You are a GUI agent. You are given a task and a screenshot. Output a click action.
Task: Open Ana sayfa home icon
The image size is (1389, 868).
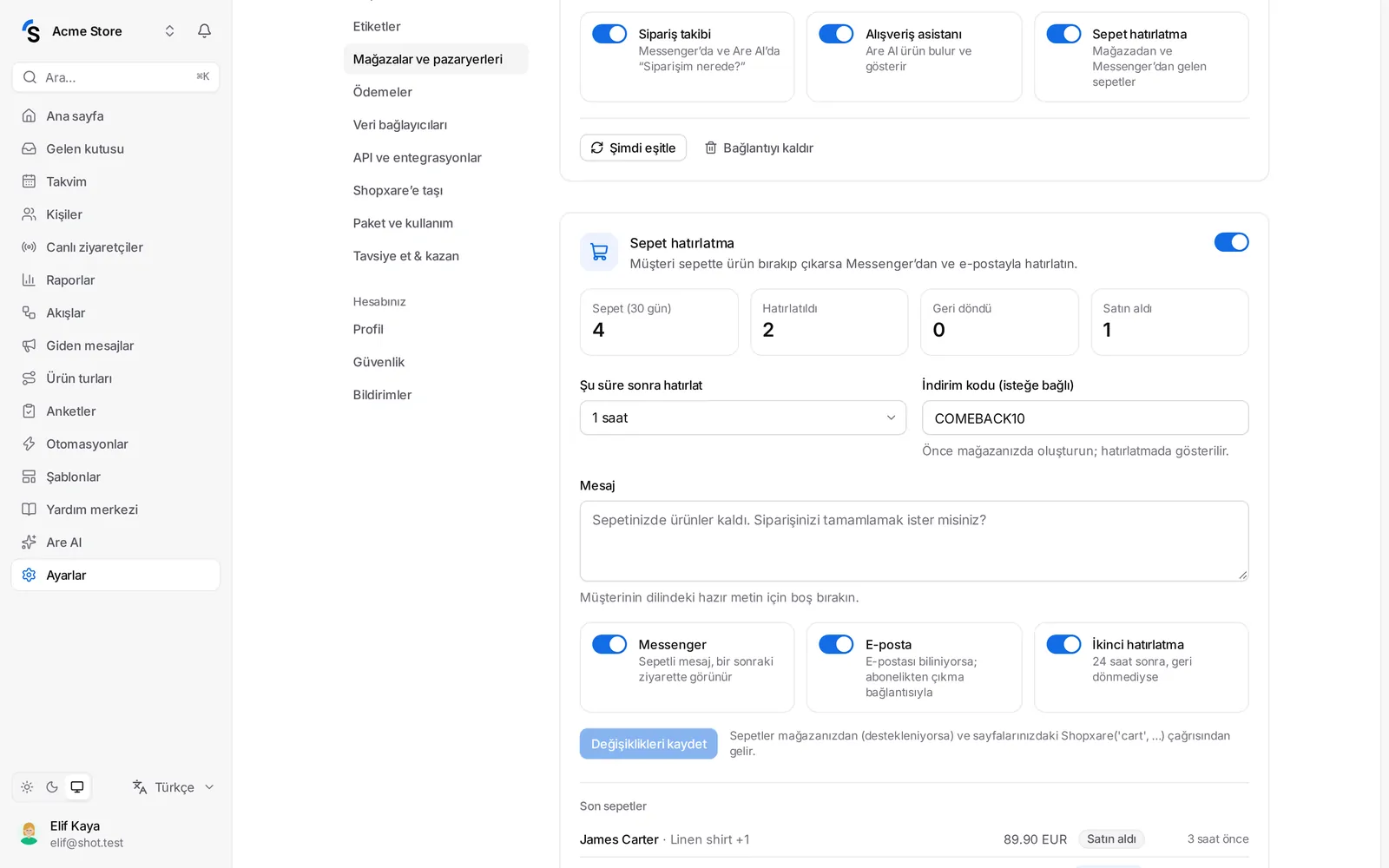click(29, 115)
